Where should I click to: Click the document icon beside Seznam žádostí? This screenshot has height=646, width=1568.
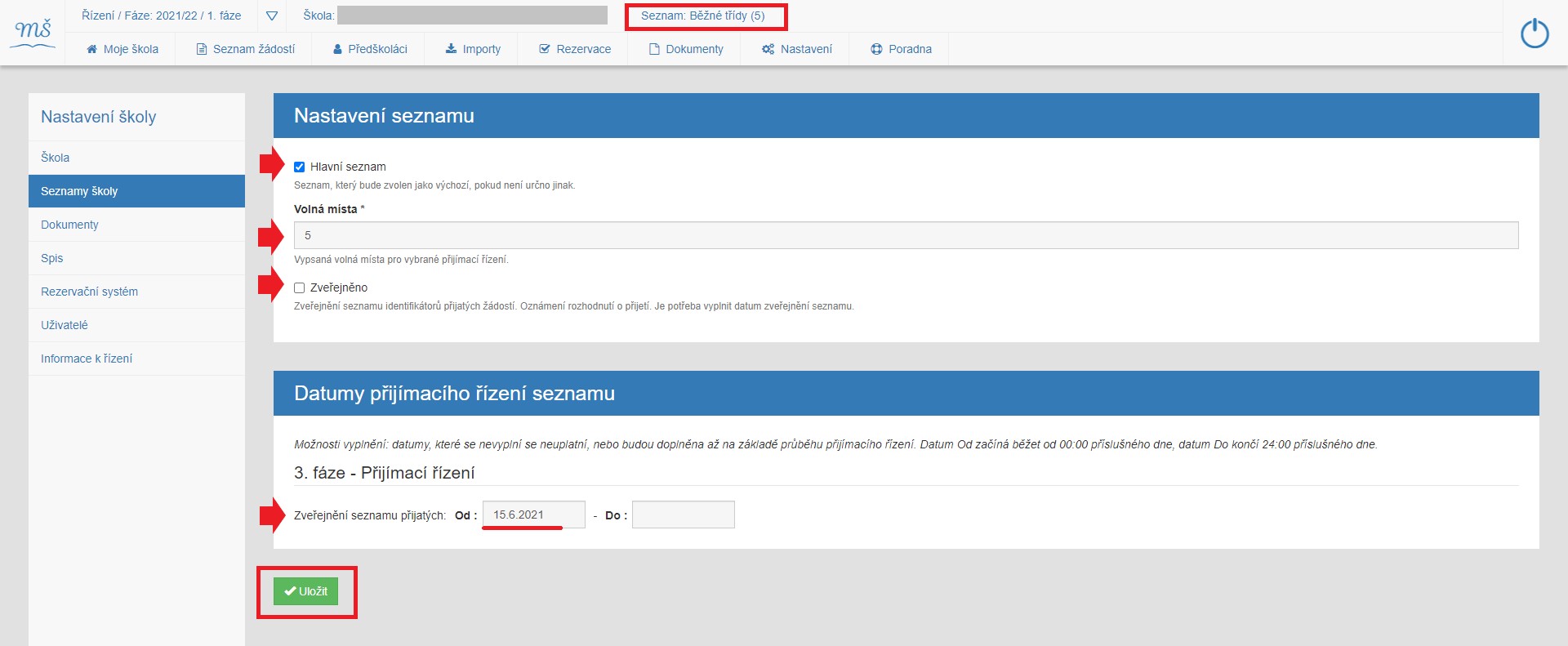201,49
